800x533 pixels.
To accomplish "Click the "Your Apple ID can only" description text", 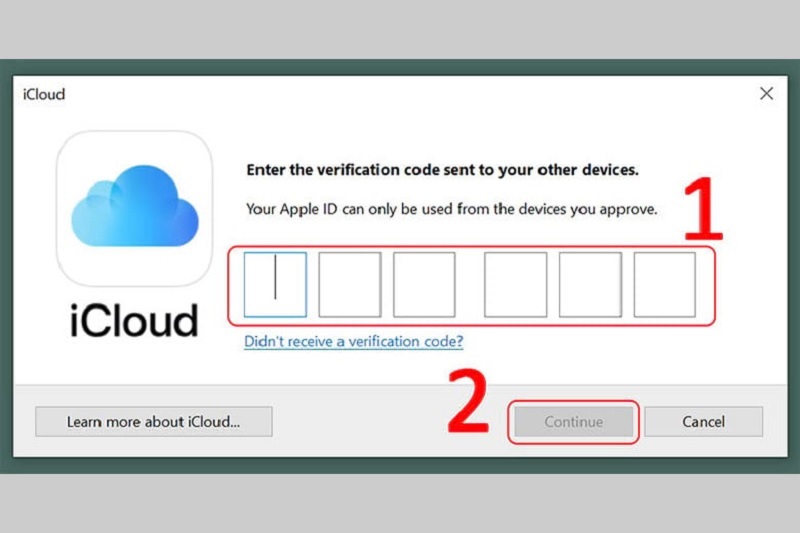I will tap(451, 210).
